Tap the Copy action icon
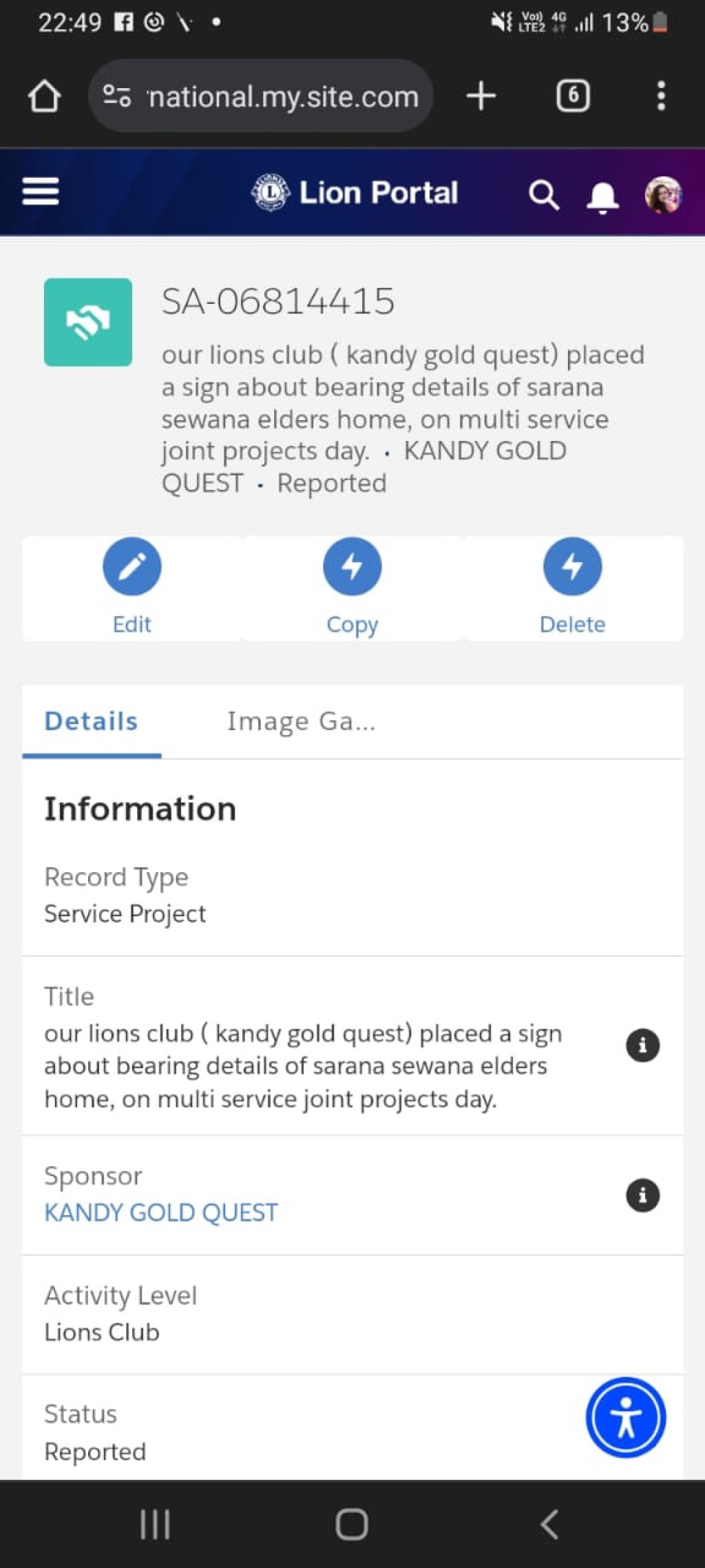Viewport: 705px width, 1568px height. [x=352, y=566]
